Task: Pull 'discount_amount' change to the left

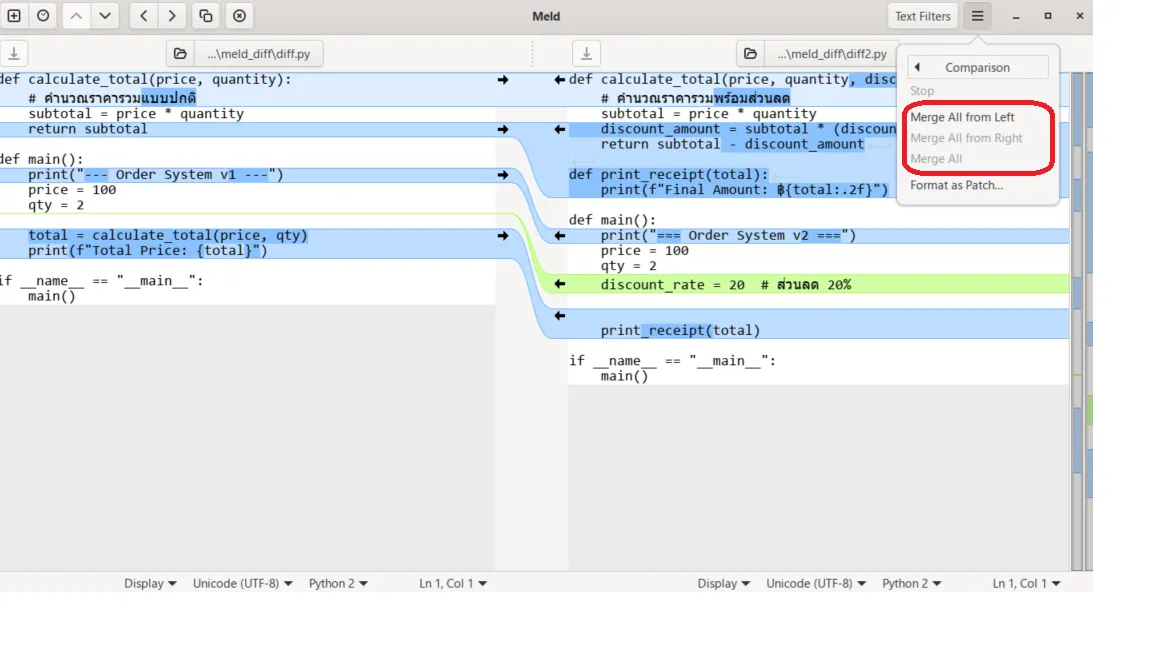Action: 560,129
